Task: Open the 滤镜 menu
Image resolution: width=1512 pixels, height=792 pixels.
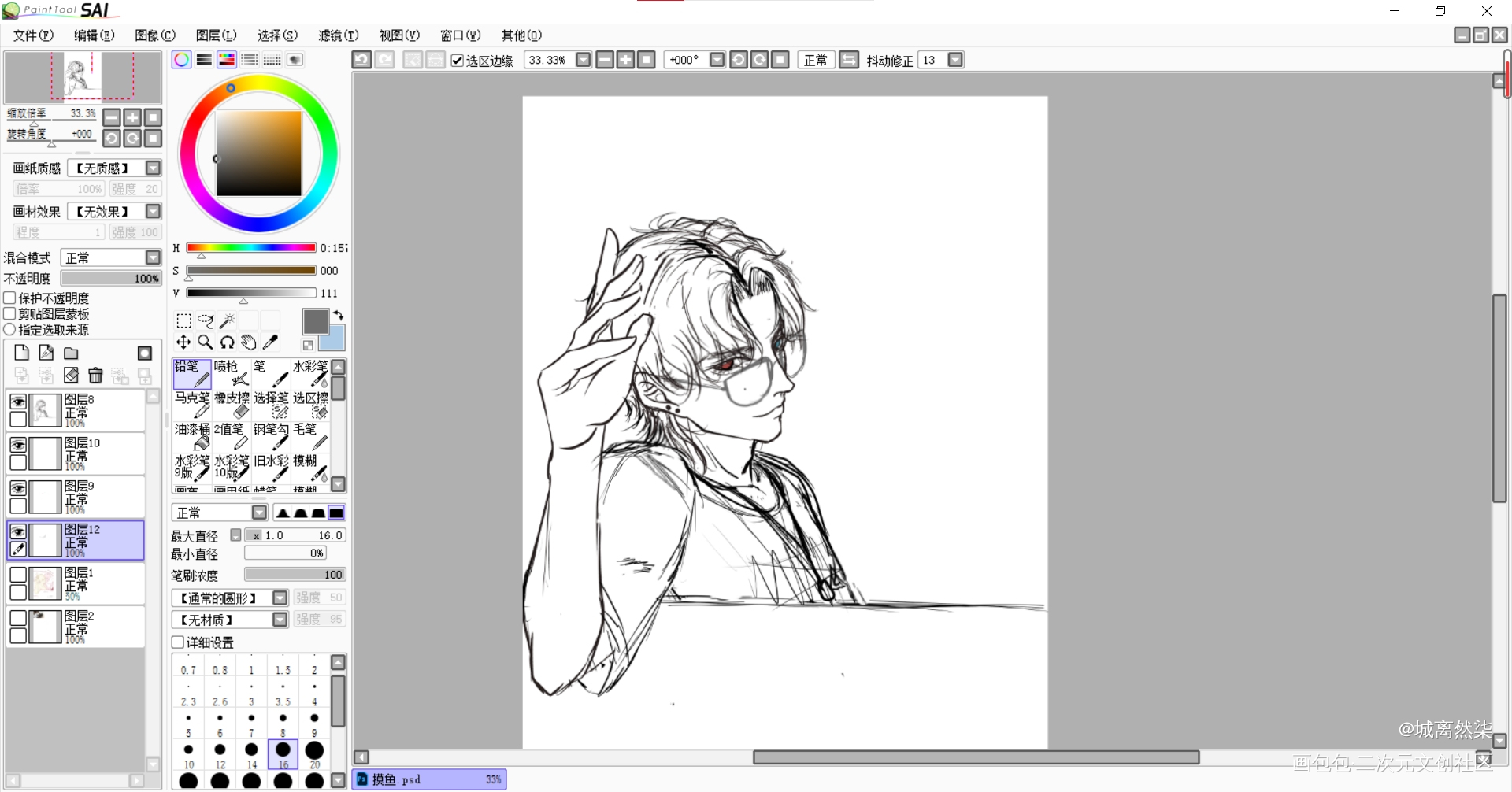Action: tap(338, 35)
